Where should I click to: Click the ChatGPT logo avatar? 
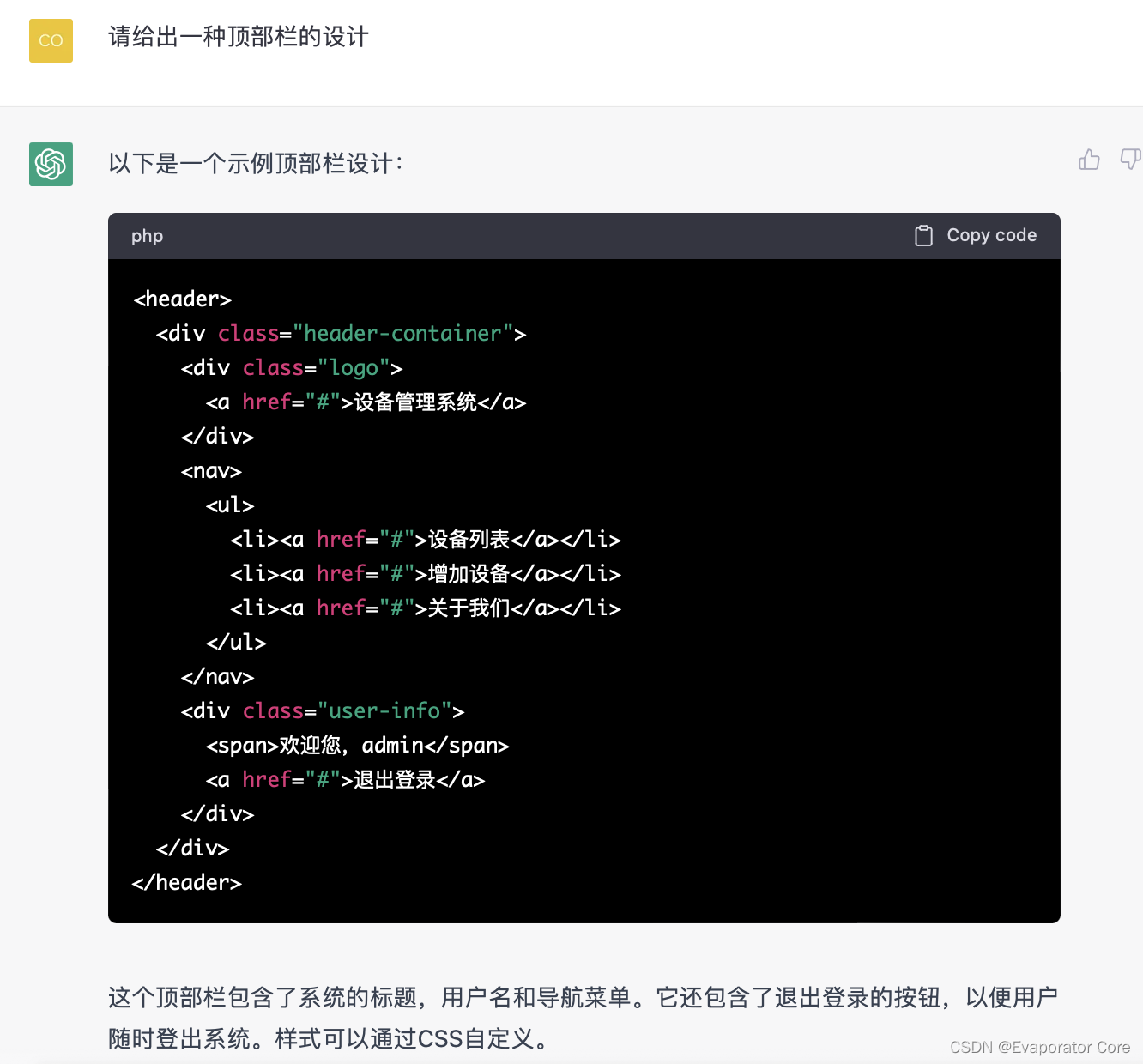[51, 164]
